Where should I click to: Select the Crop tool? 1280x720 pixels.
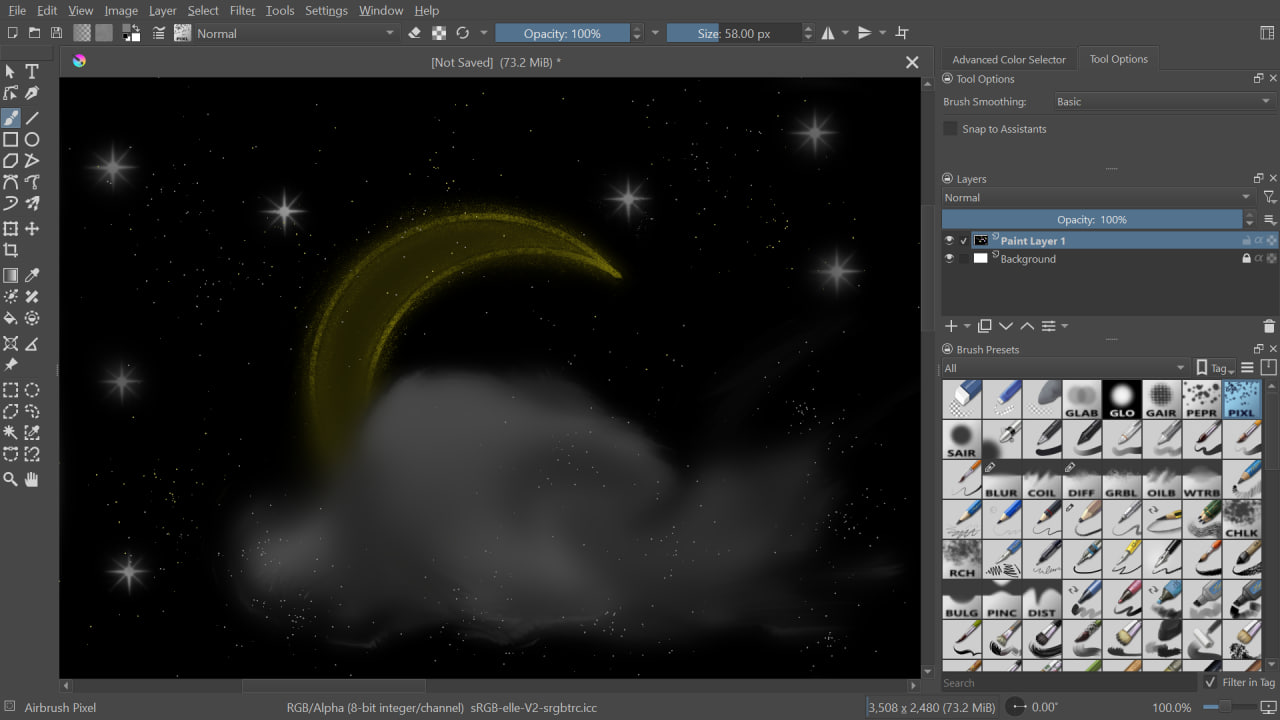tap(11, 251)
